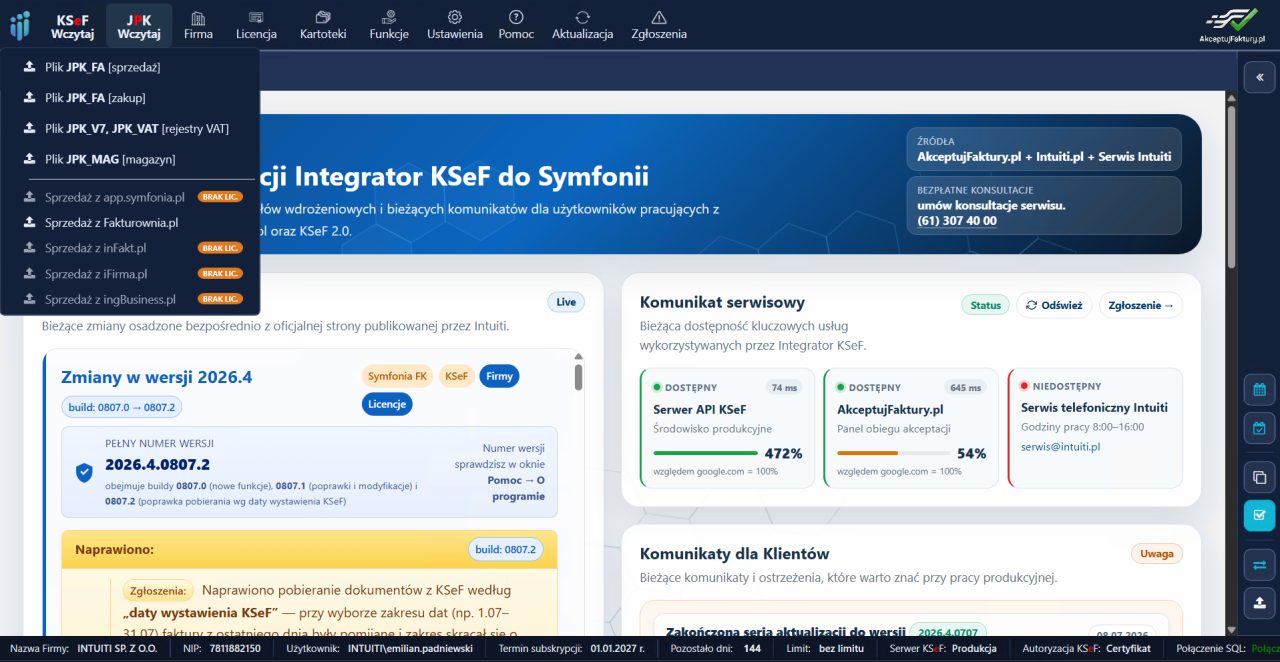Click the Serwer API KSeF status card
This screenshot has width=1280, height=662.
coord(727,428)
